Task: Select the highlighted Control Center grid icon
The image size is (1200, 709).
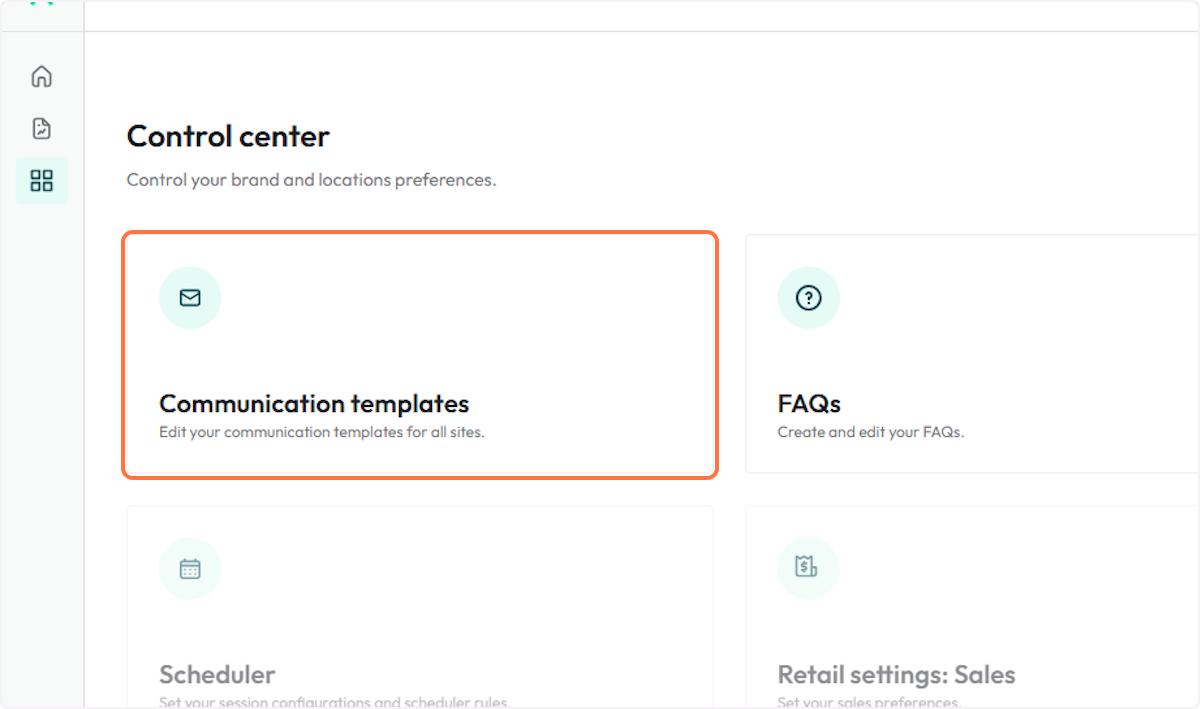Action: [x=41, y=181]
